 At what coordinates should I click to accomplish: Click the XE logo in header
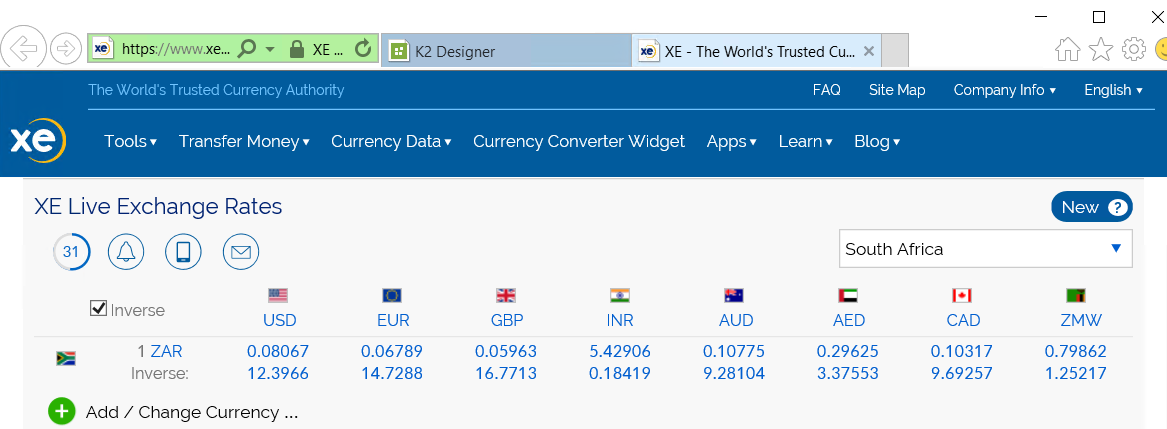37,141
